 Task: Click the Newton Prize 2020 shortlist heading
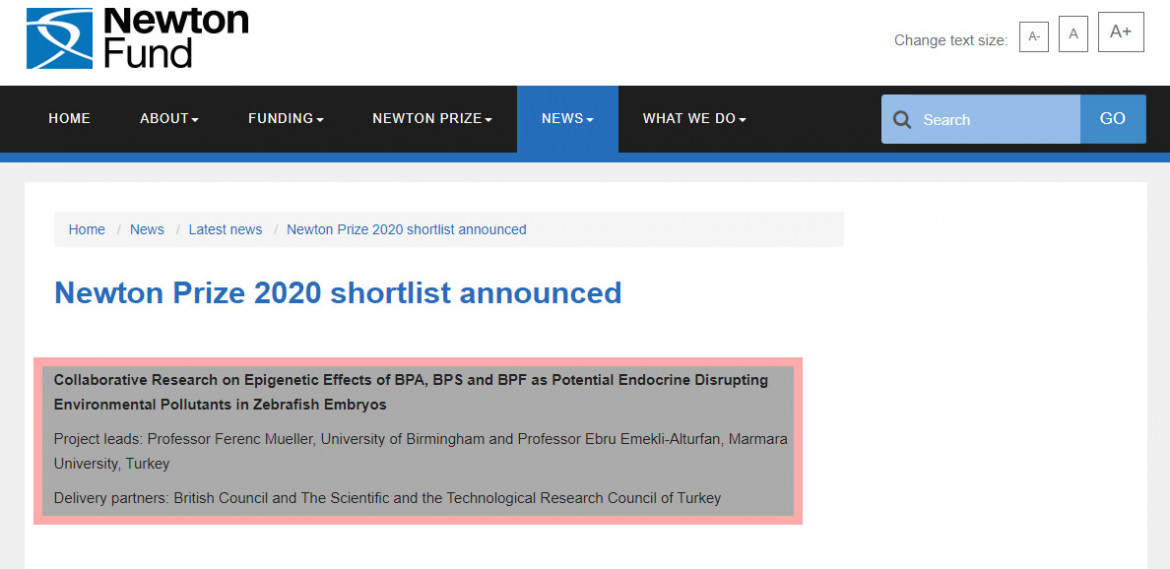click(x=338, y=293)
